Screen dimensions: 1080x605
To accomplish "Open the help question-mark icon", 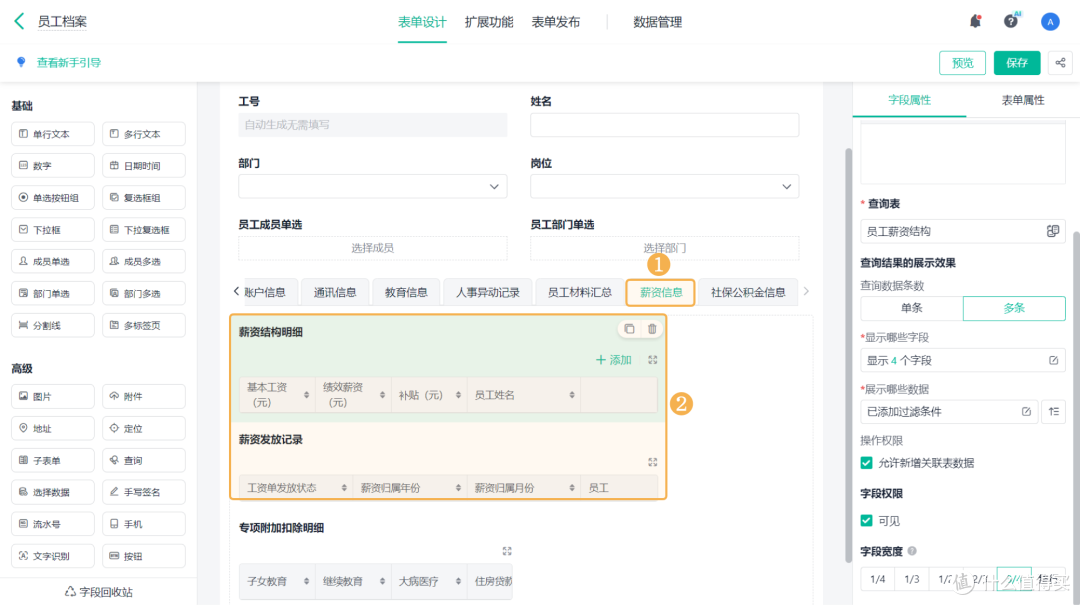I will [1010, 21].
